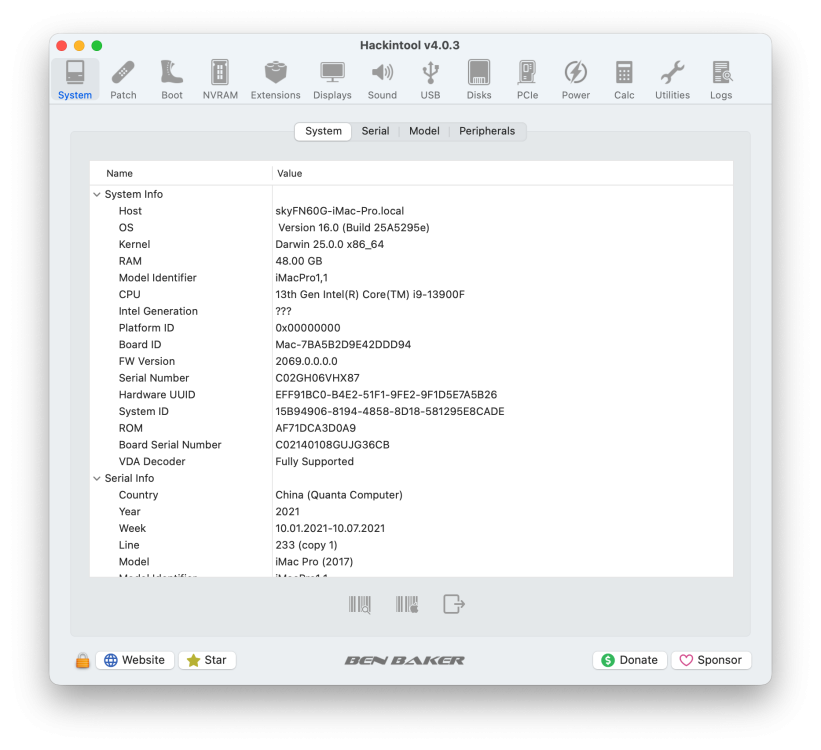The image size is (821, 750).
Task: Click the Value column header
Action: pyautogui.click(x=503, y=173)
